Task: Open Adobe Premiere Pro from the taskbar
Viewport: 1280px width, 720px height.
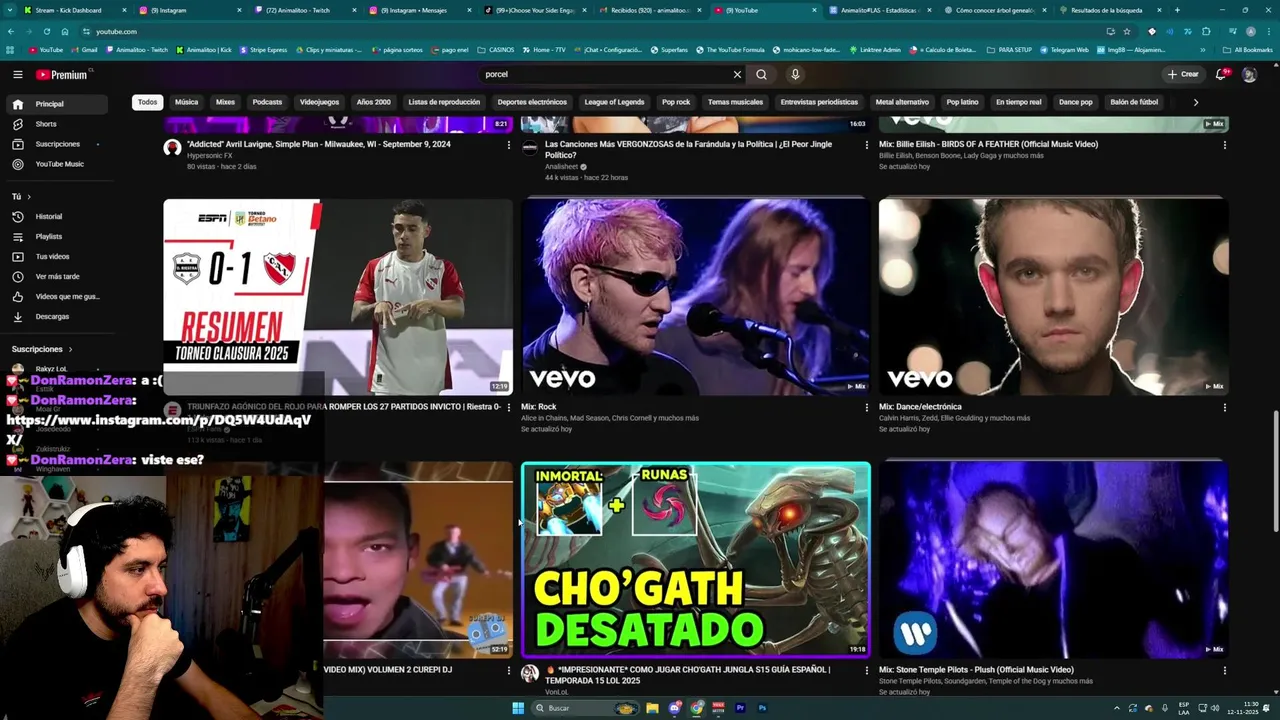Action: click(740, 708)
